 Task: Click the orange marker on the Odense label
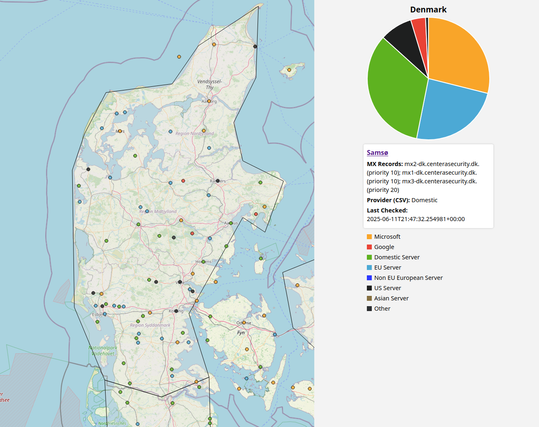click(x=244, y=322)
